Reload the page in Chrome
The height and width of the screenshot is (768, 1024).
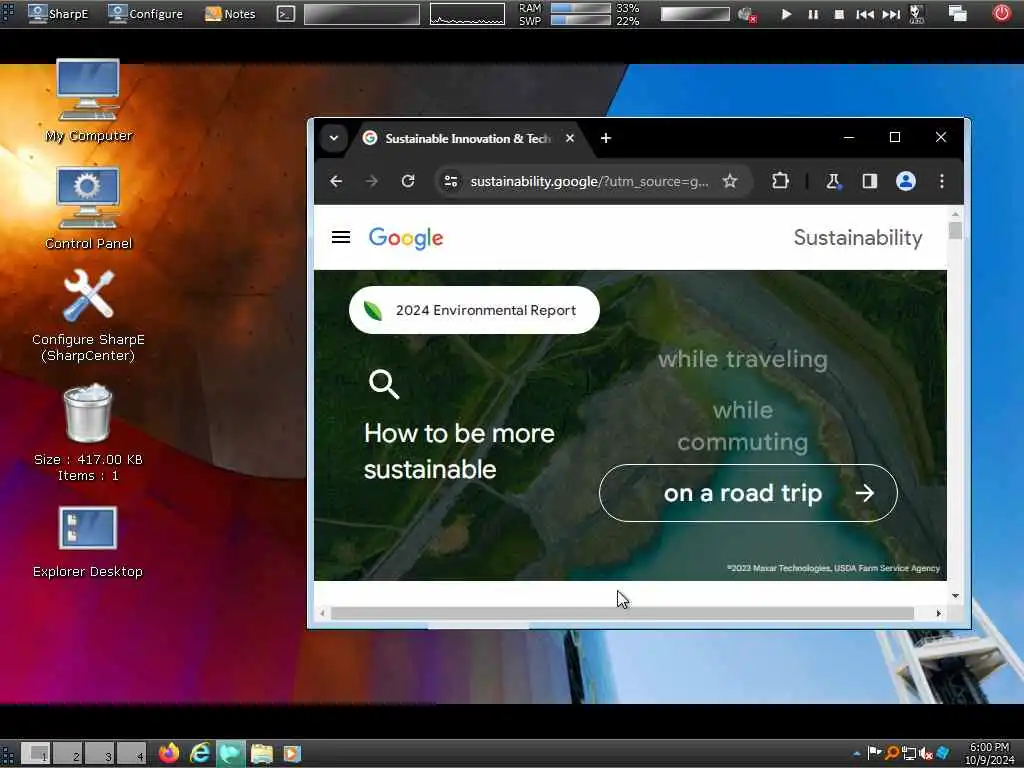pyautogui.click(x=408, y=181)
